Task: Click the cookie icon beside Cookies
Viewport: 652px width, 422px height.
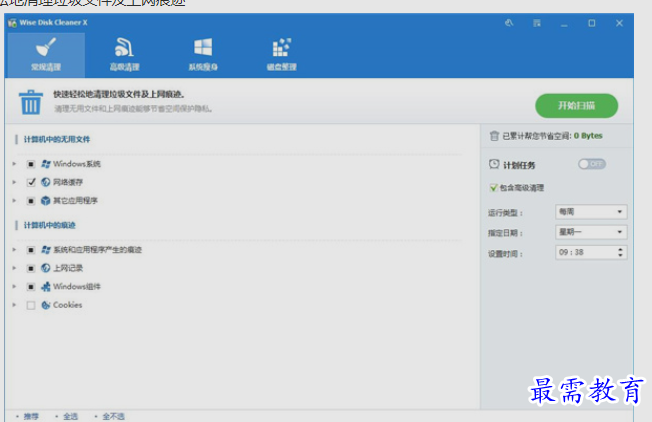Action: pyautogui.click(x=46, y=305)
